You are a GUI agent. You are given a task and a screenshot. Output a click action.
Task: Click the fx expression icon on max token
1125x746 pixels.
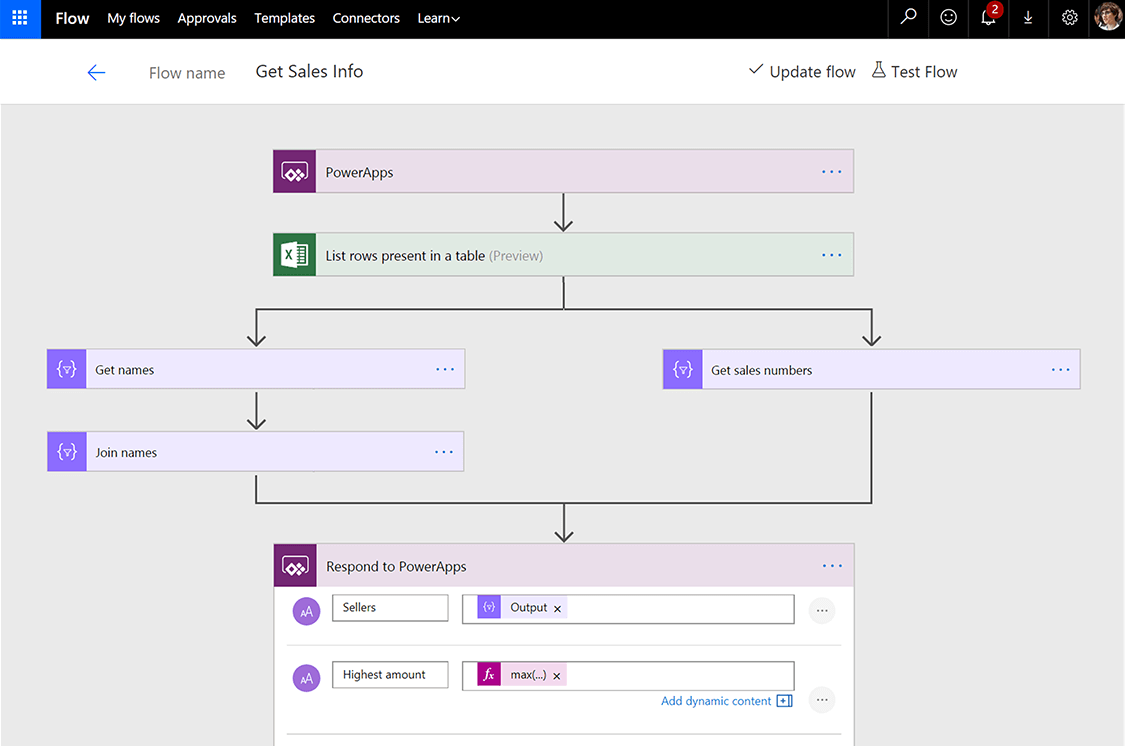click(x=489, y=674)
